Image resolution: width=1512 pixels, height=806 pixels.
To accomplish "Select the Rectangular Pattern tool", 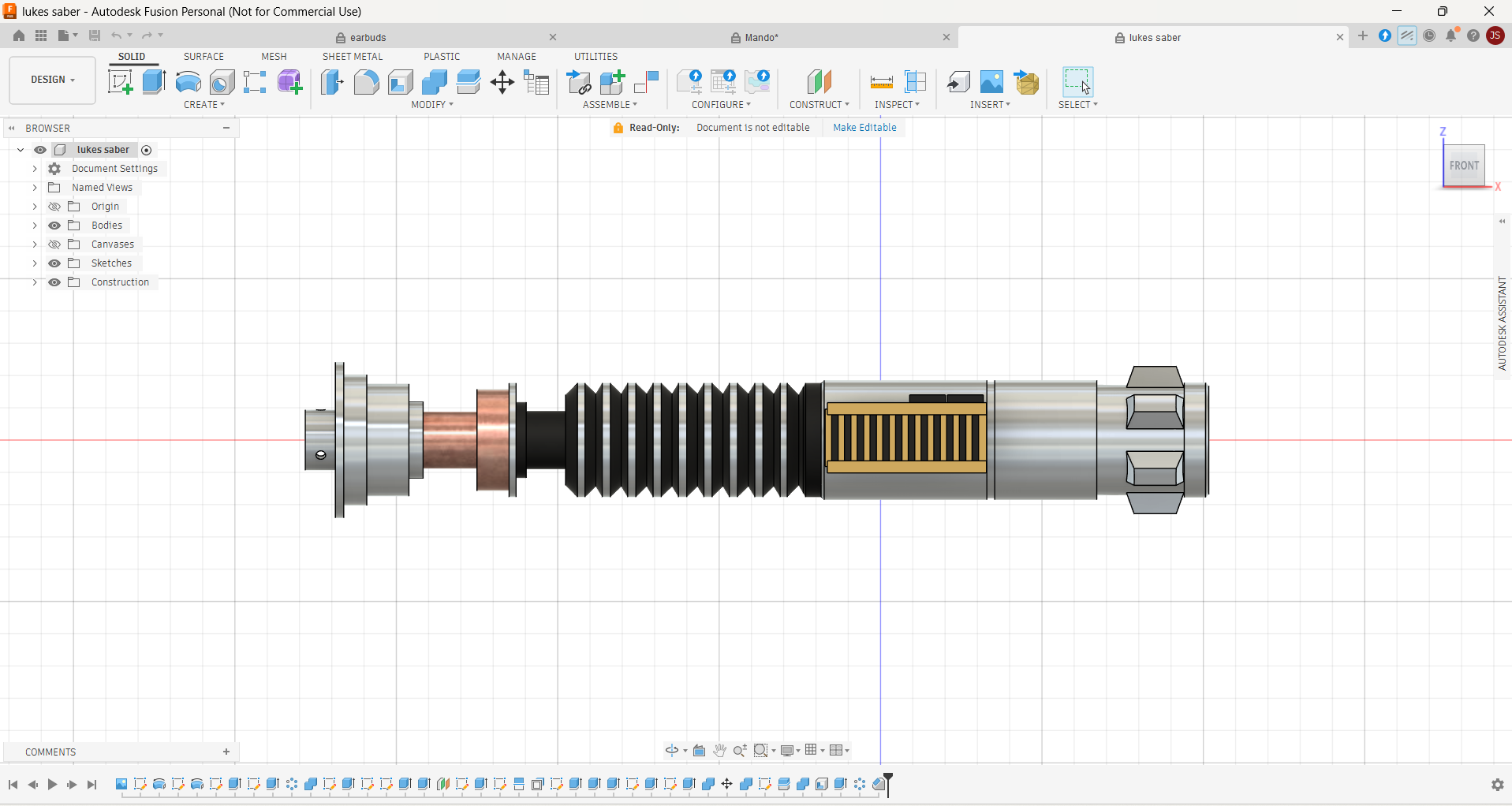I will tap(255, 82).
